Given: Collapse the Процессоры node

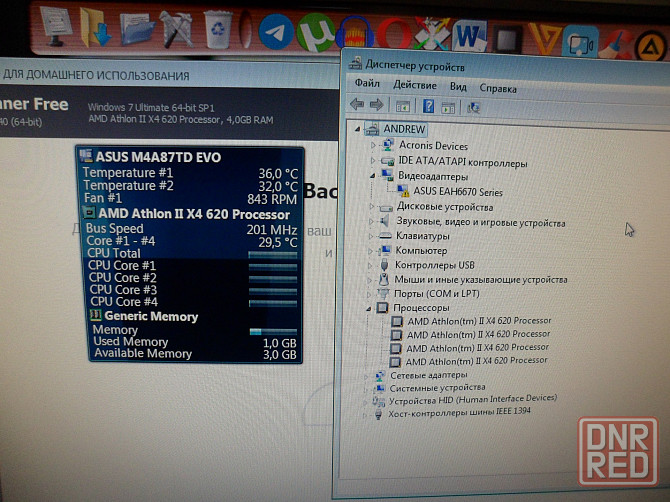Looking at the screenshot, I should (x=368, y=308).
